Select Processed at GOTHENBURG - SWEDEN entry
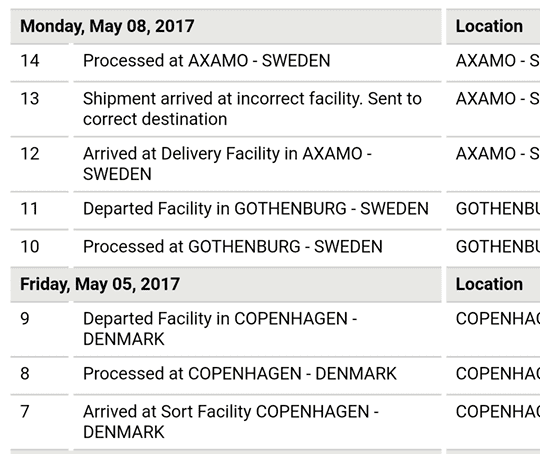This screenshot has width=540, height=454. (233, 246)
